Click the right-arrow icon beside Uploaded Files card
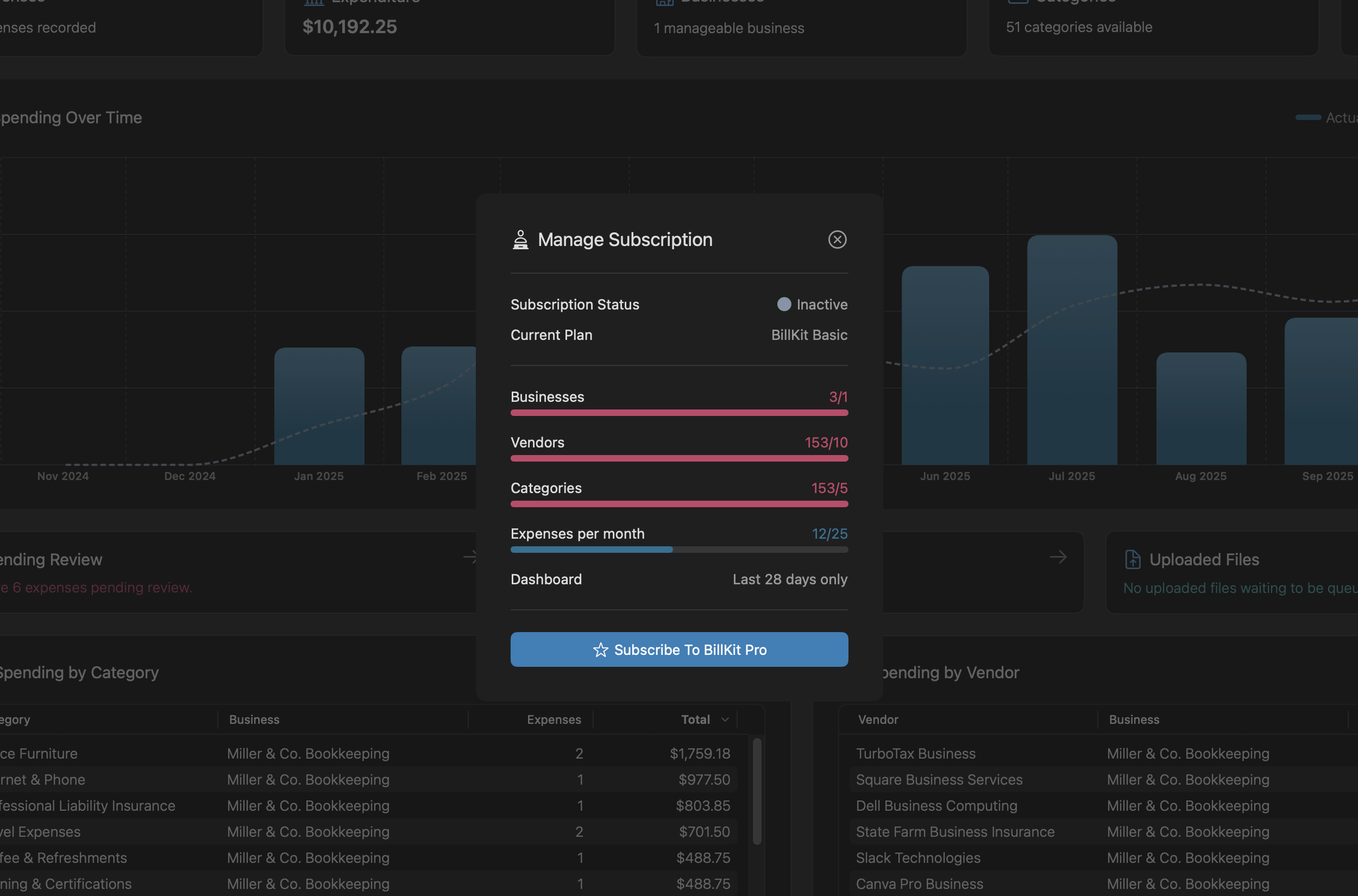The width and height of the screenshot is (1358, 896). pyautogui.click(x=1058, y=557)
